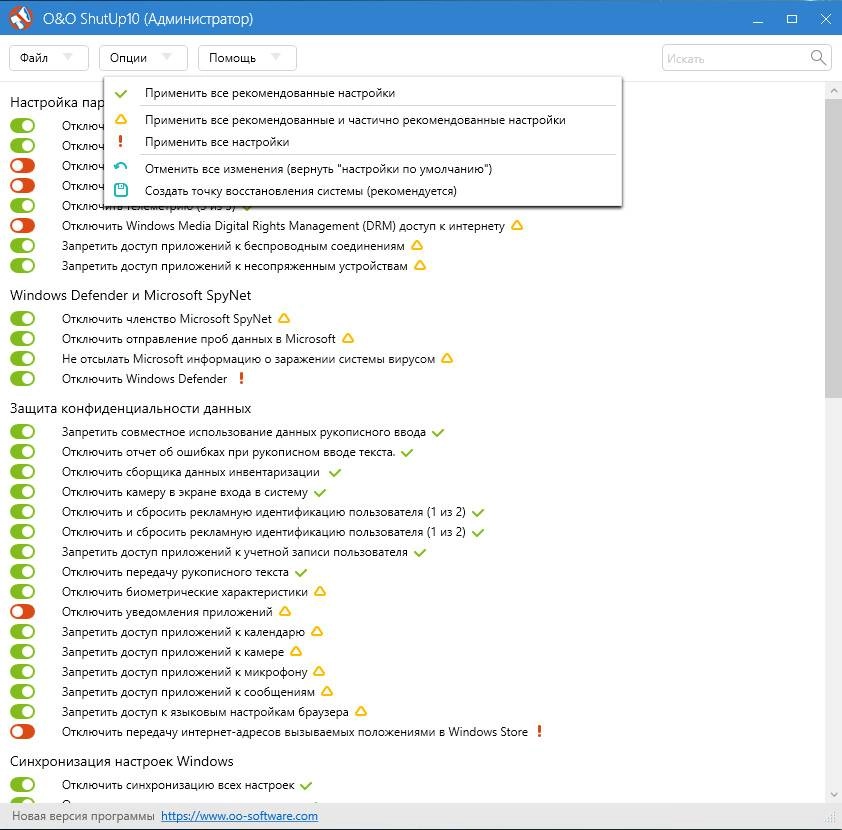
Task: Click 'Отключить отправление проб данных в Microsoft' label
Action: tap(199, 339)
